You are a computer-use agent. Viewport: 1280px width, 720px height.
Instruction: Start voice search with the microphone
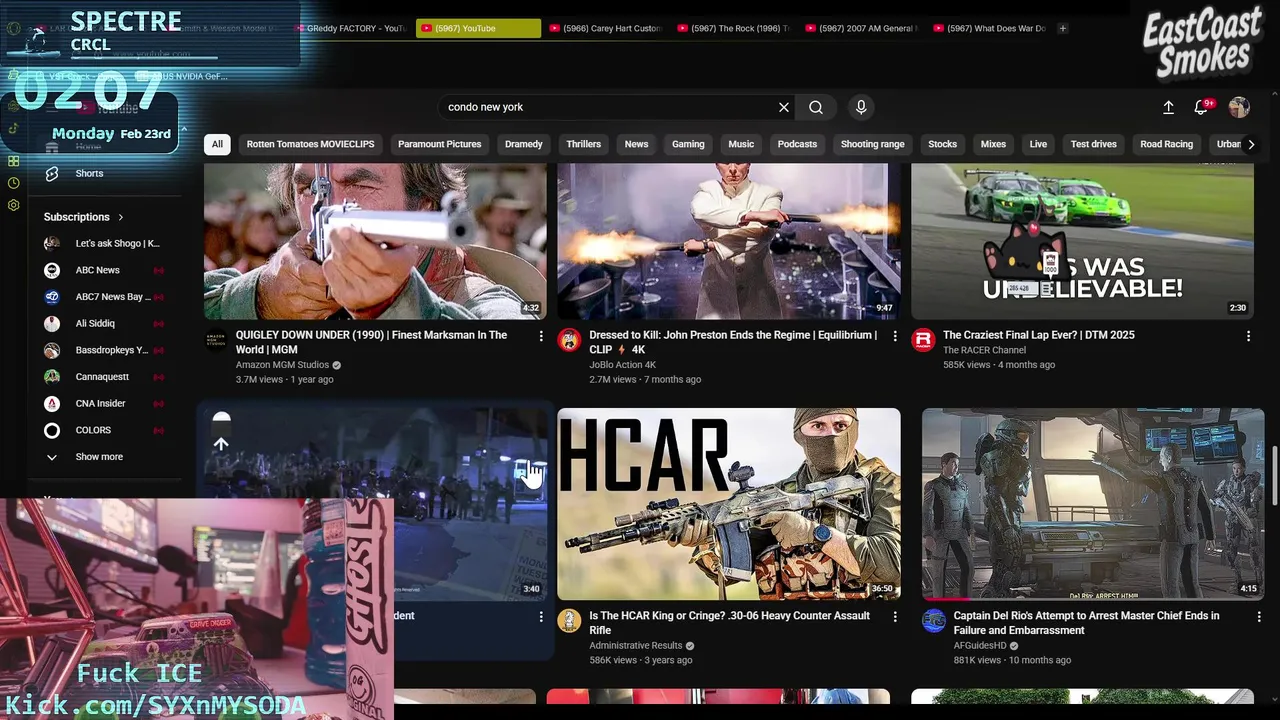coord(861,107)
